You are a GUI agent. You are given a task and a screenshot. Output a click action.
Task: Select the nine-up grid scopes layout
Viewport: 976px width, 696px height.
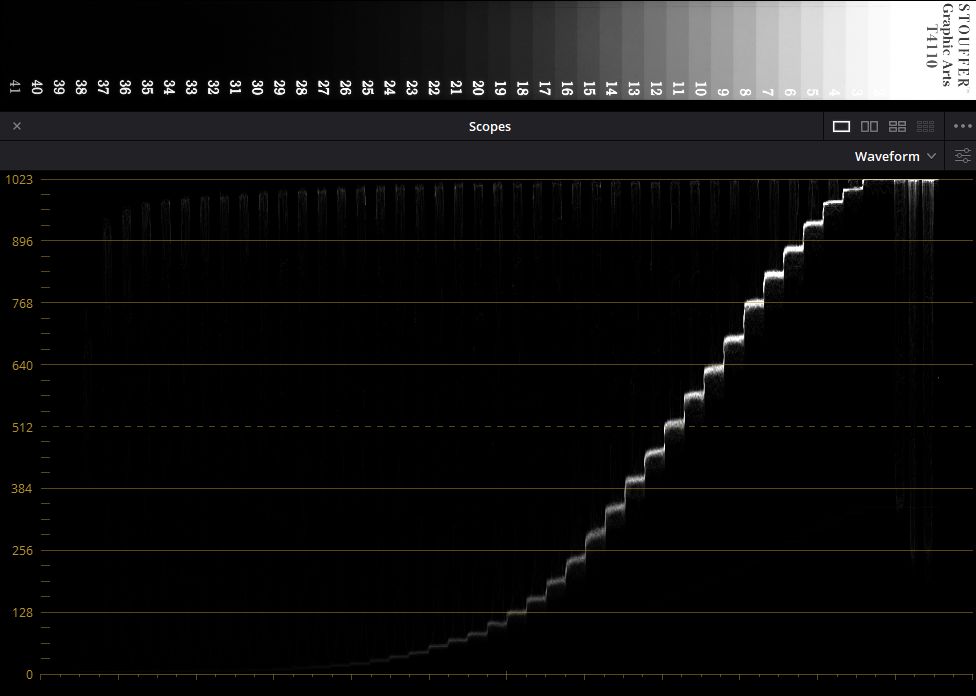tap(925, 126)
